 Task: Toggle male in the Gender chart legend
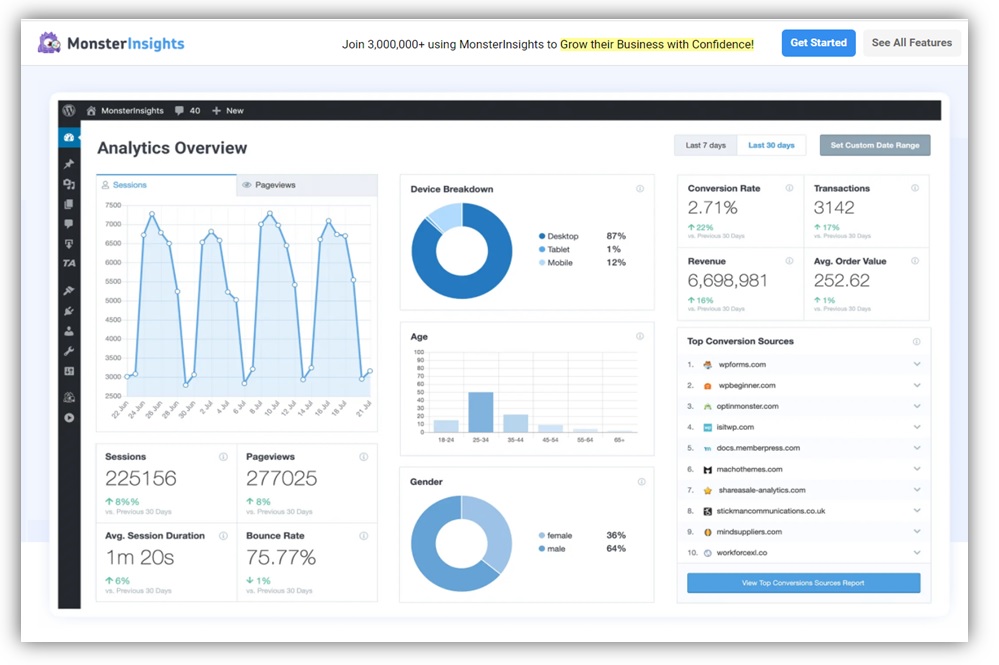557,548
